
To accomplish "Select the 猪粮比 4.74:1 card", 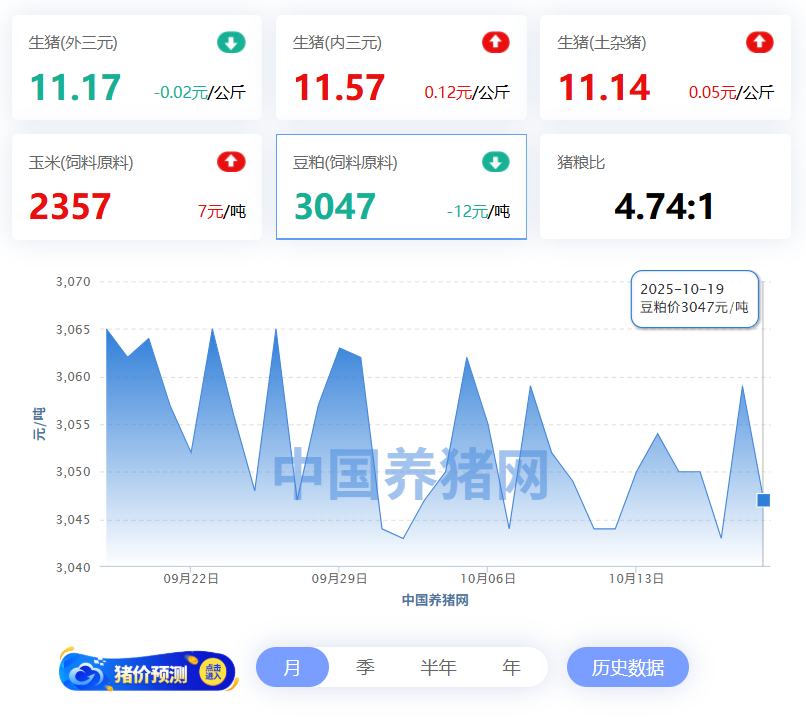I will (664, 187).
